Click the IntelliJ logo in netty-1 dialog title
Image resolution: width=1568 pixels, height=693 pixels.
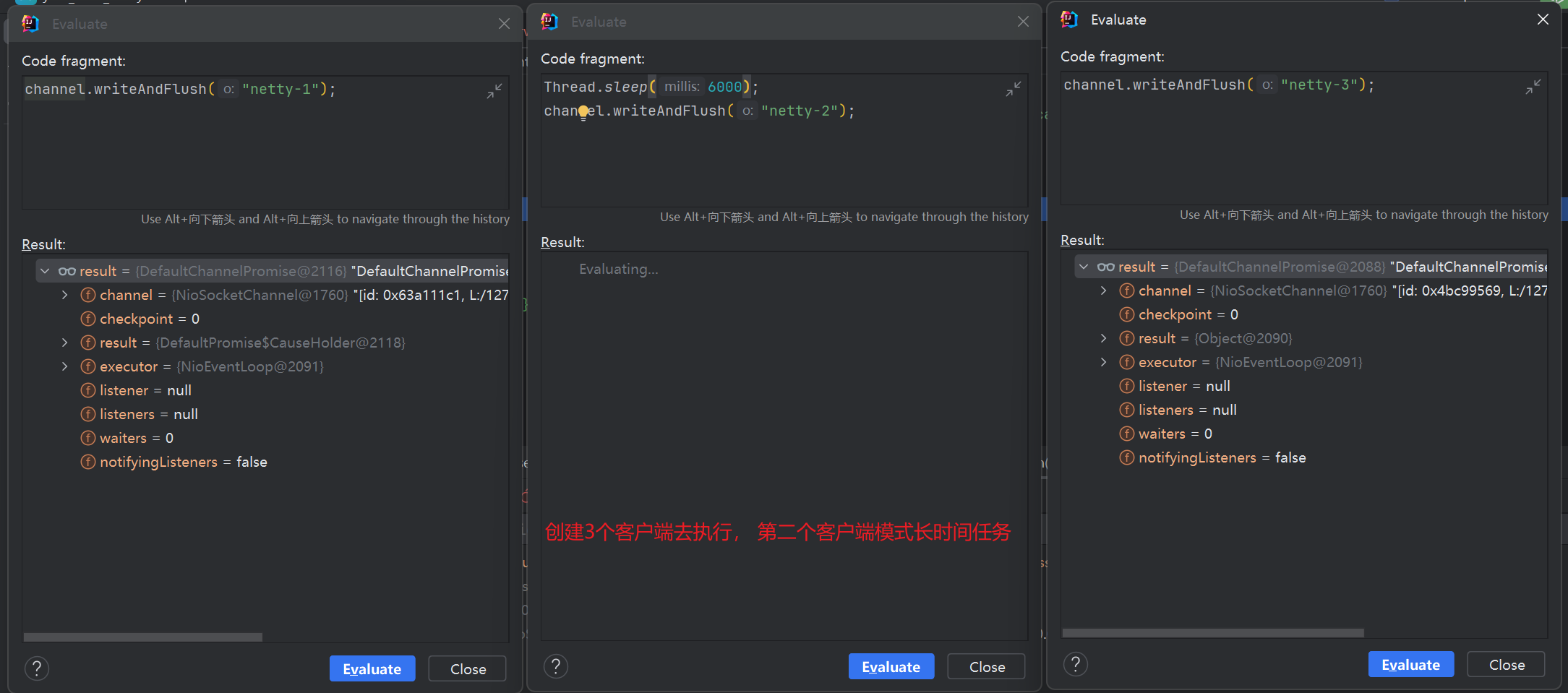tap(30, 24)
